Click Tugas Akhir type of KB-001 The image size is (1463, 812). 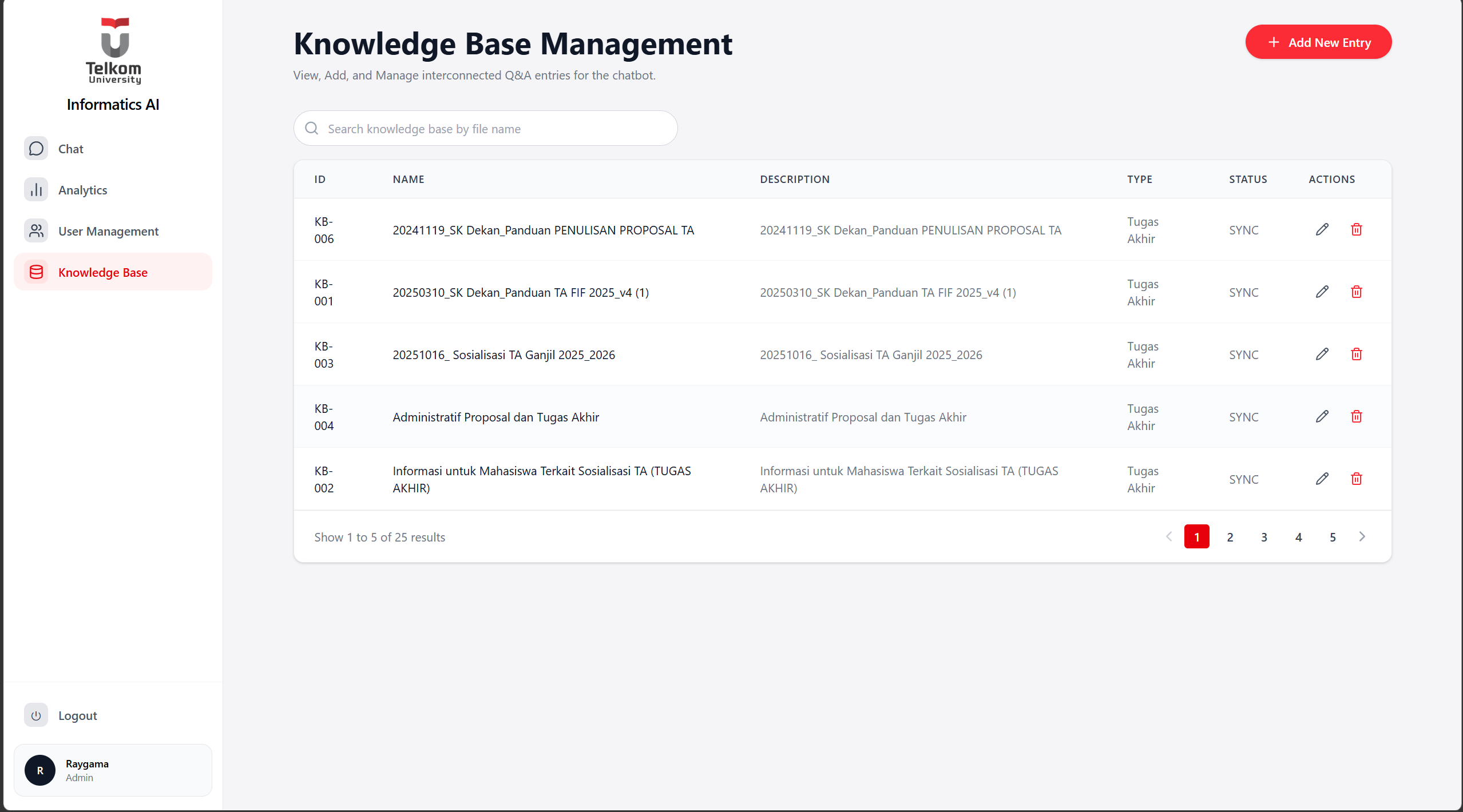tap(1143, 292)
